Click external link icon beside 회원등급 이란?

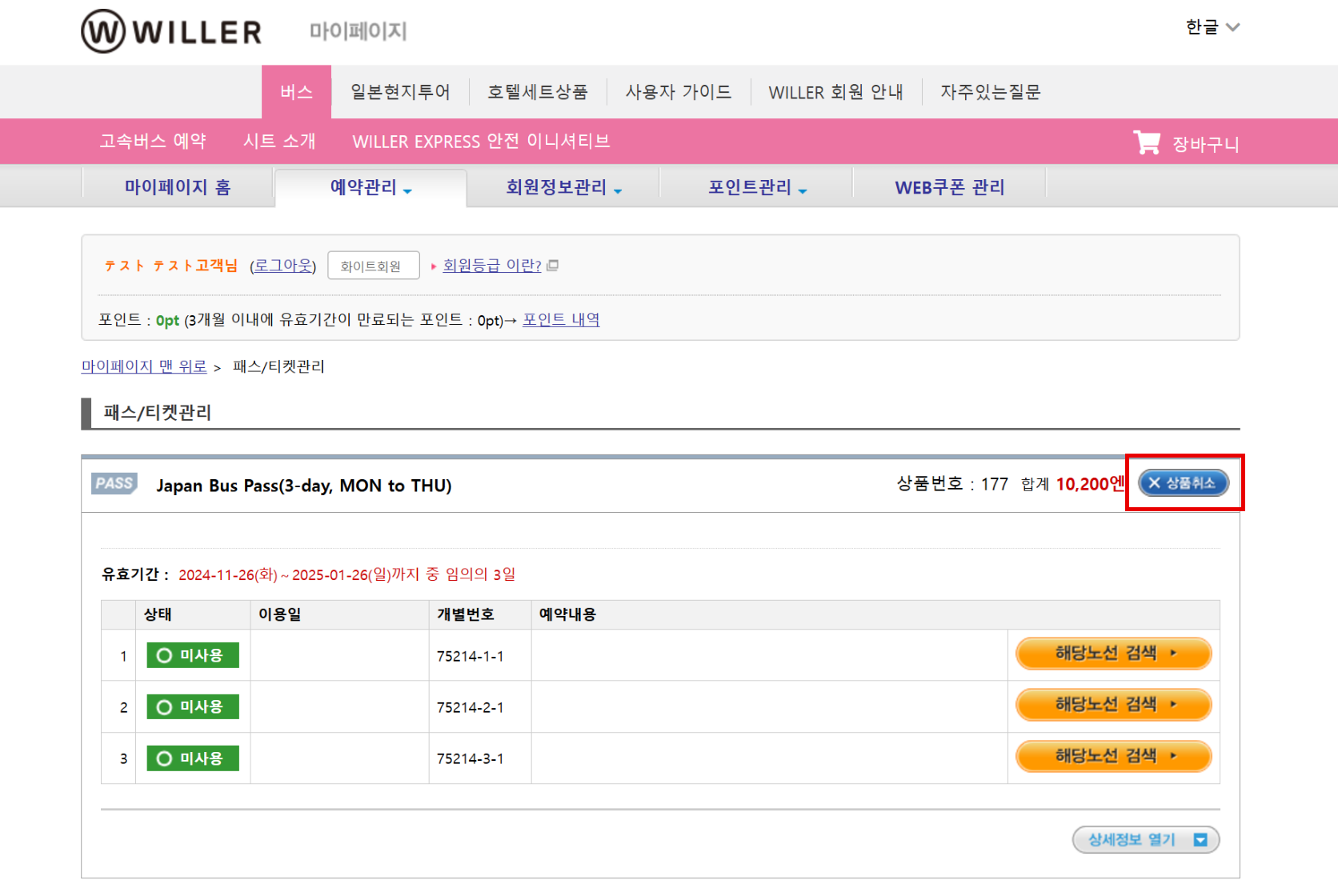[x=552, y=265]
